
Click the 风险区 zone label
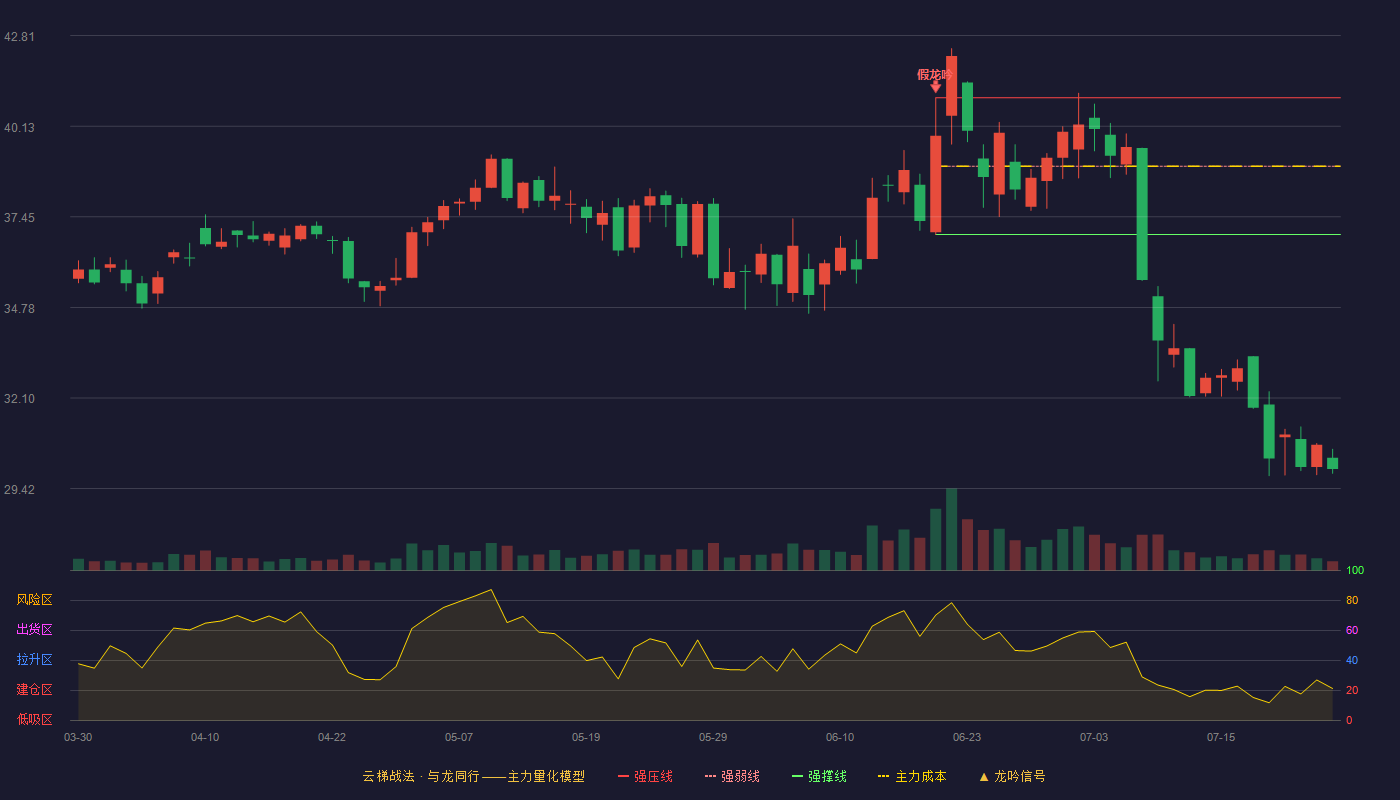34,600
